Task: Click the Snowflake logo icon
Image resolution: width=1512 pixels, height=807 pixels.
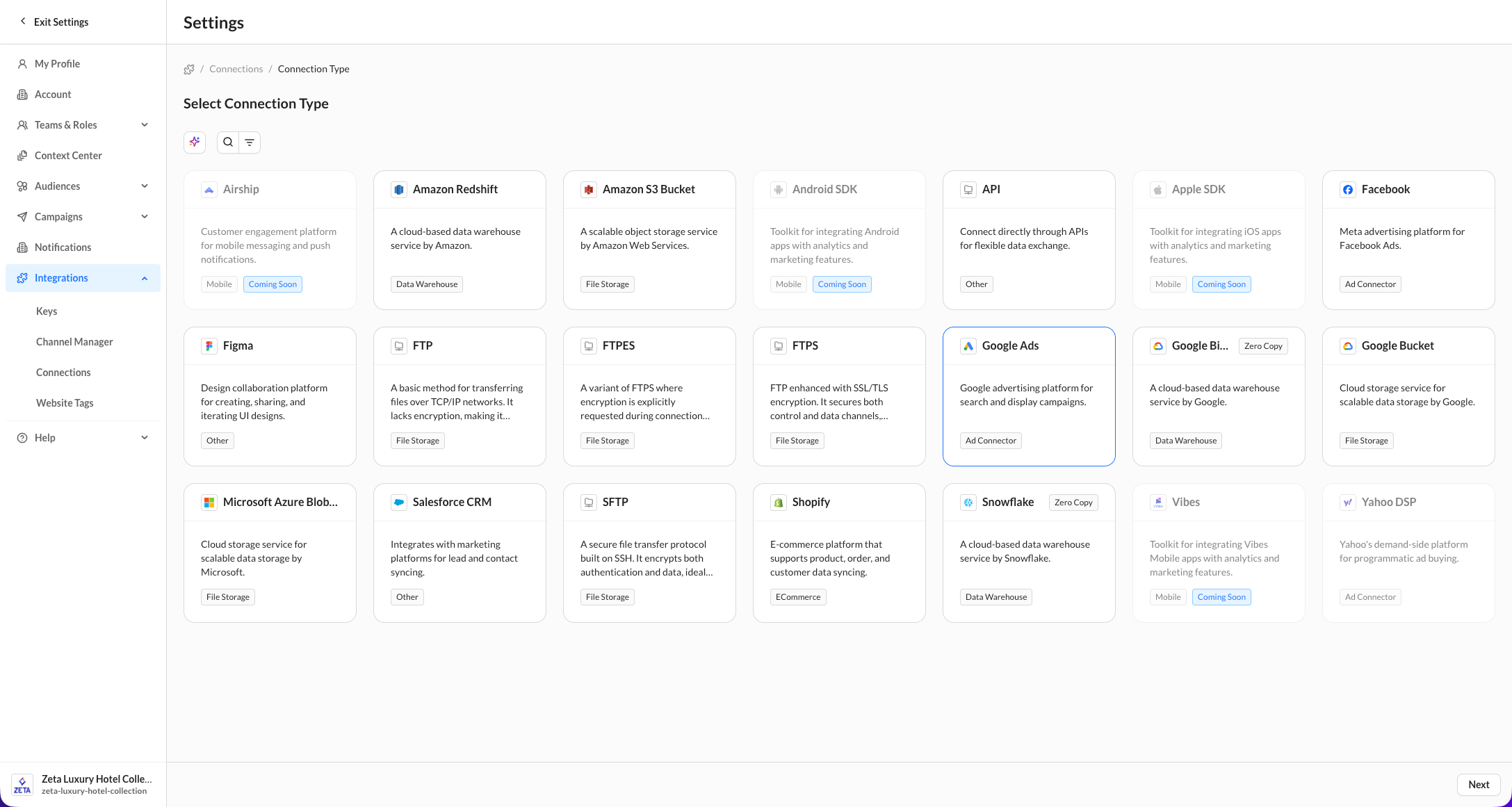Action: pos(968,503)
